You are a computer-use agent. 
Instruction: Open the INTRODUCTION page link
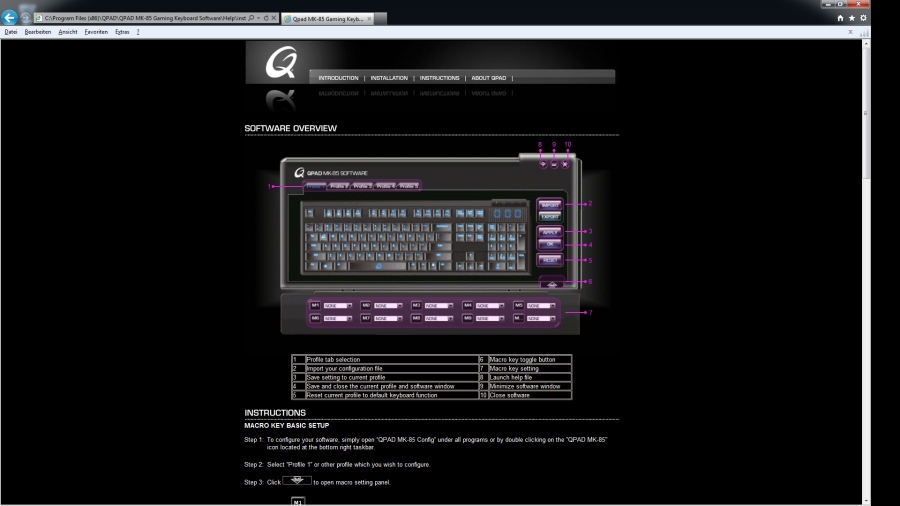338,78
